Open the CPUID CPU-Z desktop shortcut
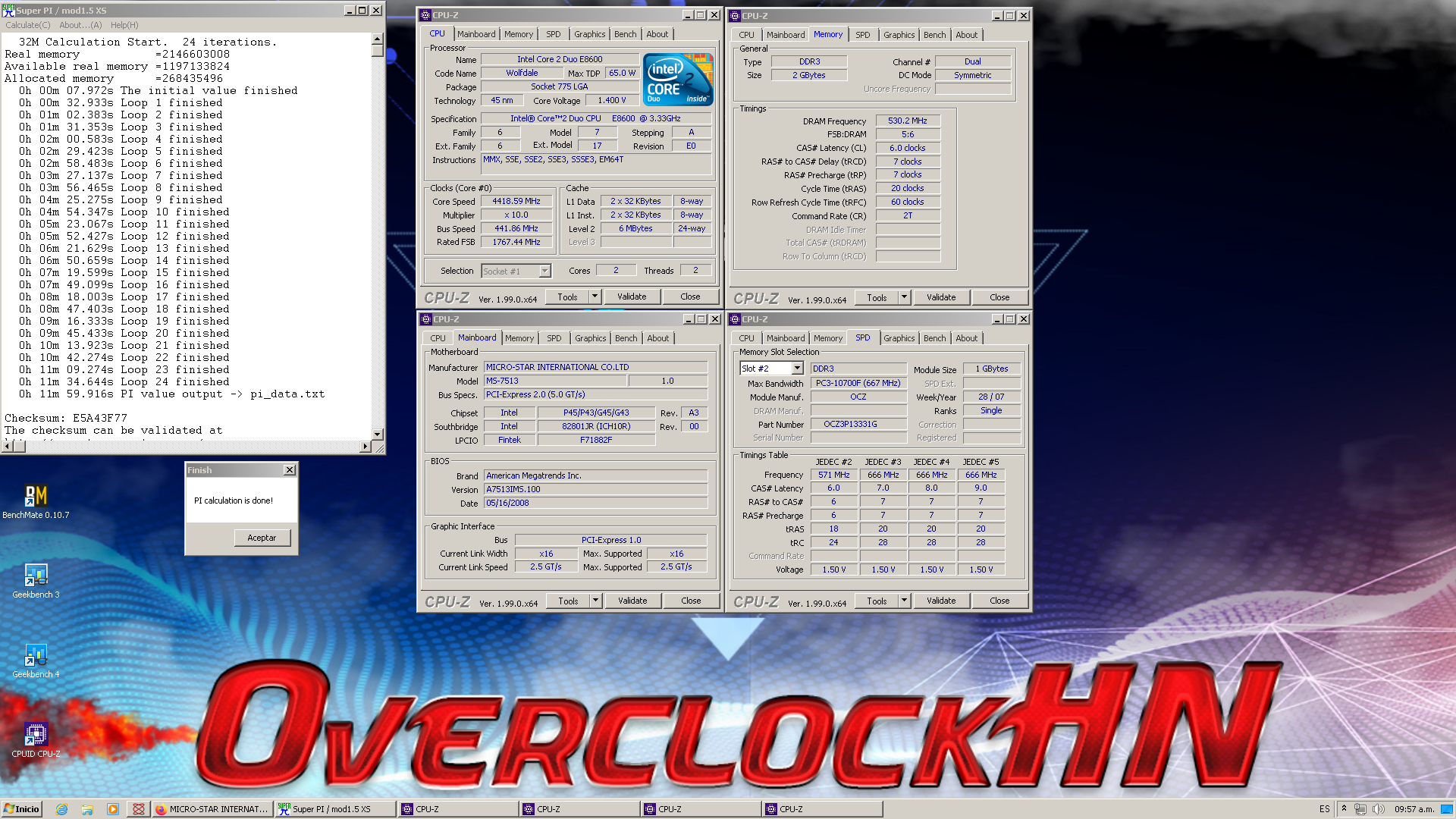 click(36, 740)
